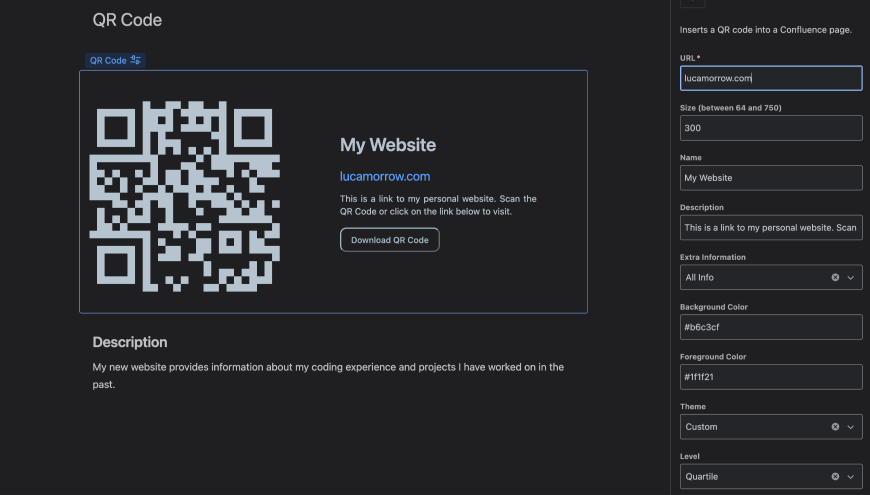870x495 pixels.
Task: Edit the Size field showing 300
Action: click(771, 128)
